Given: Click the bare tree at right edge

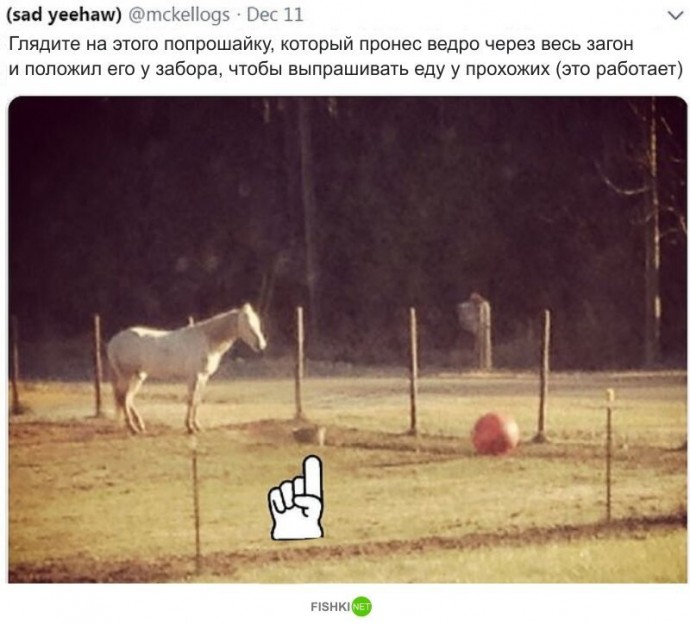Looking at the screenshot, I should point(653,229).
